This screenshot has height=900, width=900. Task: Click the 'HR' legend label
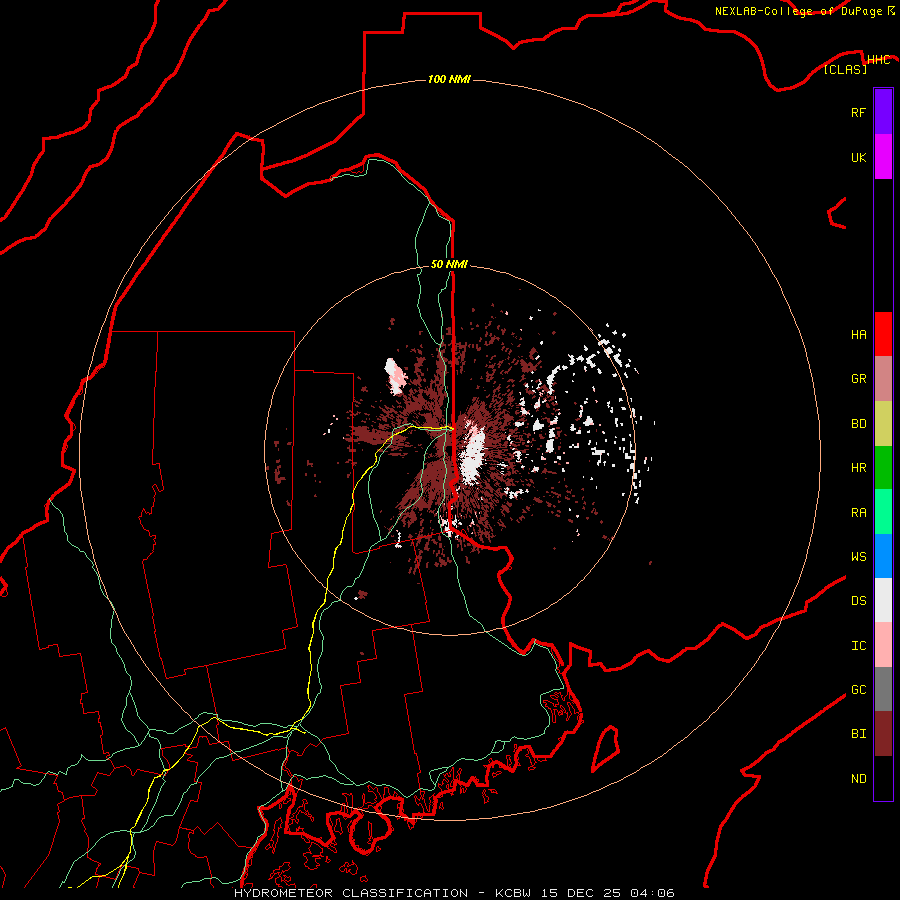click(x=858, y=468)
